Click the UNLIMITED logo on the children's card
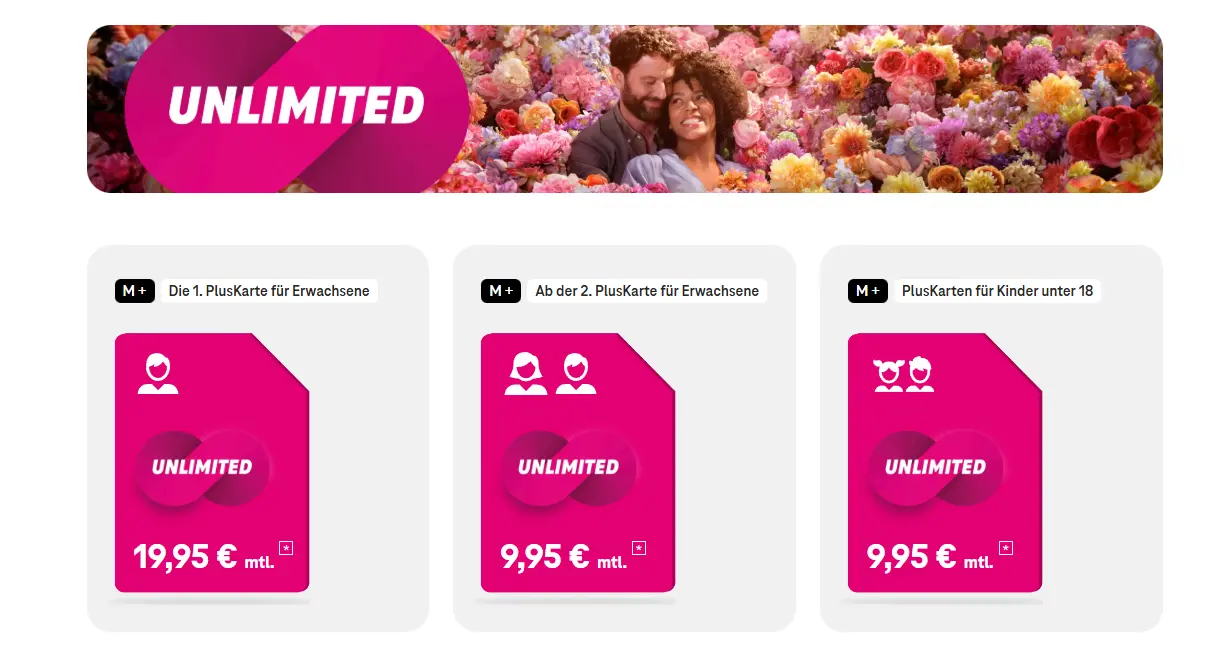Viewport: 1222px width, 654px height. (x=935, y=467)
